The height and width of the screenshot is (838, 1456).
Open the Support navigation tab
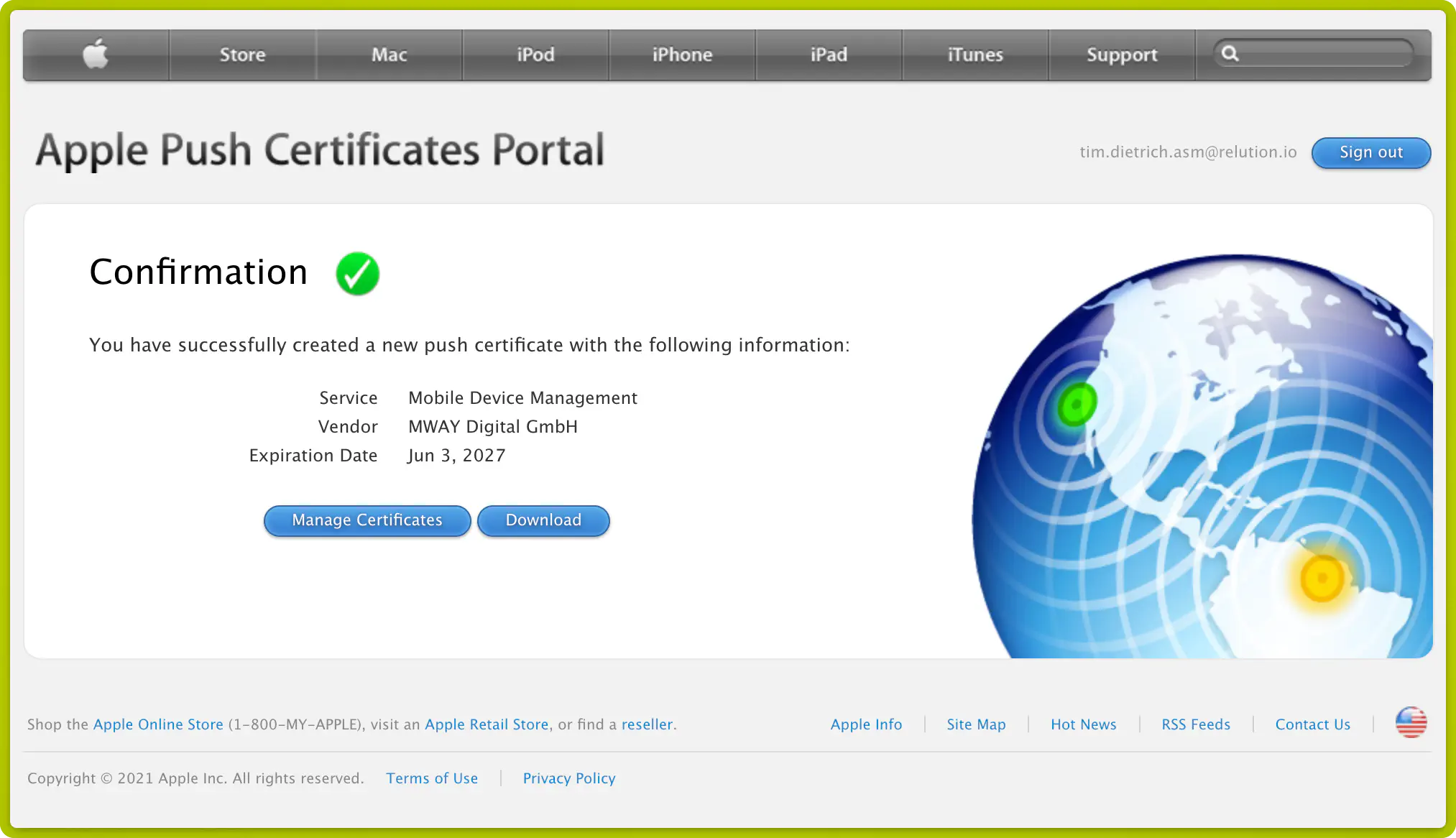(1123, 55)
